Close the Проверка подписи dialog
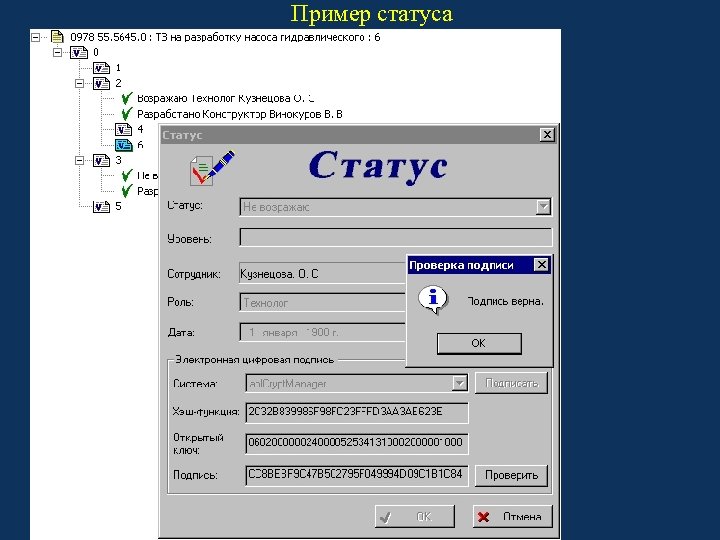 (x=541, y=265)
